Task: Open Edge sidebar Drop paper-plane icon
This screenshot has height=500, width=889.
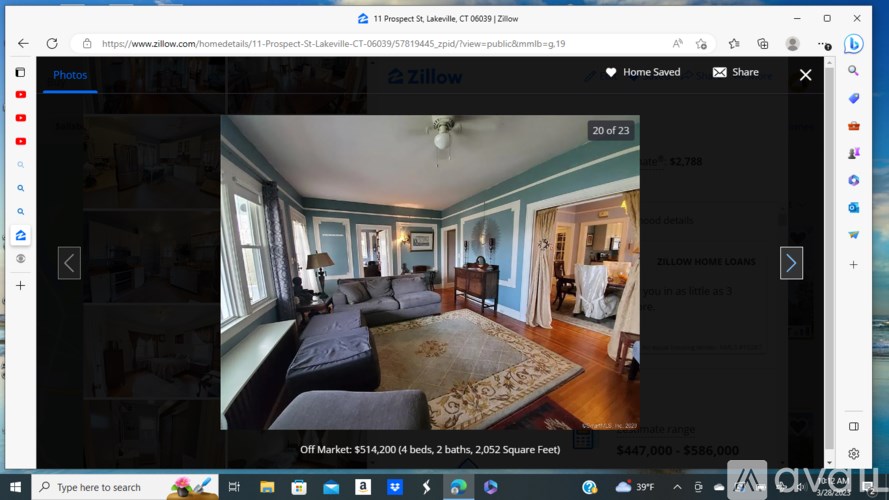Action: click(853, 235)
